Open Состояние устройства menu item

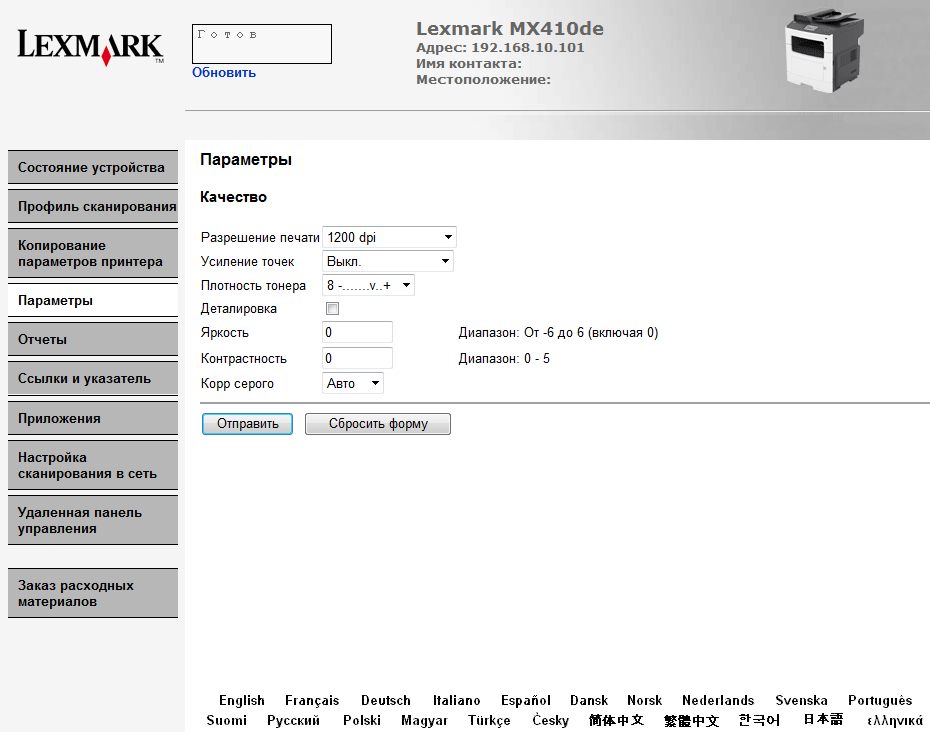pyautogui.click(x=93, y=167)
